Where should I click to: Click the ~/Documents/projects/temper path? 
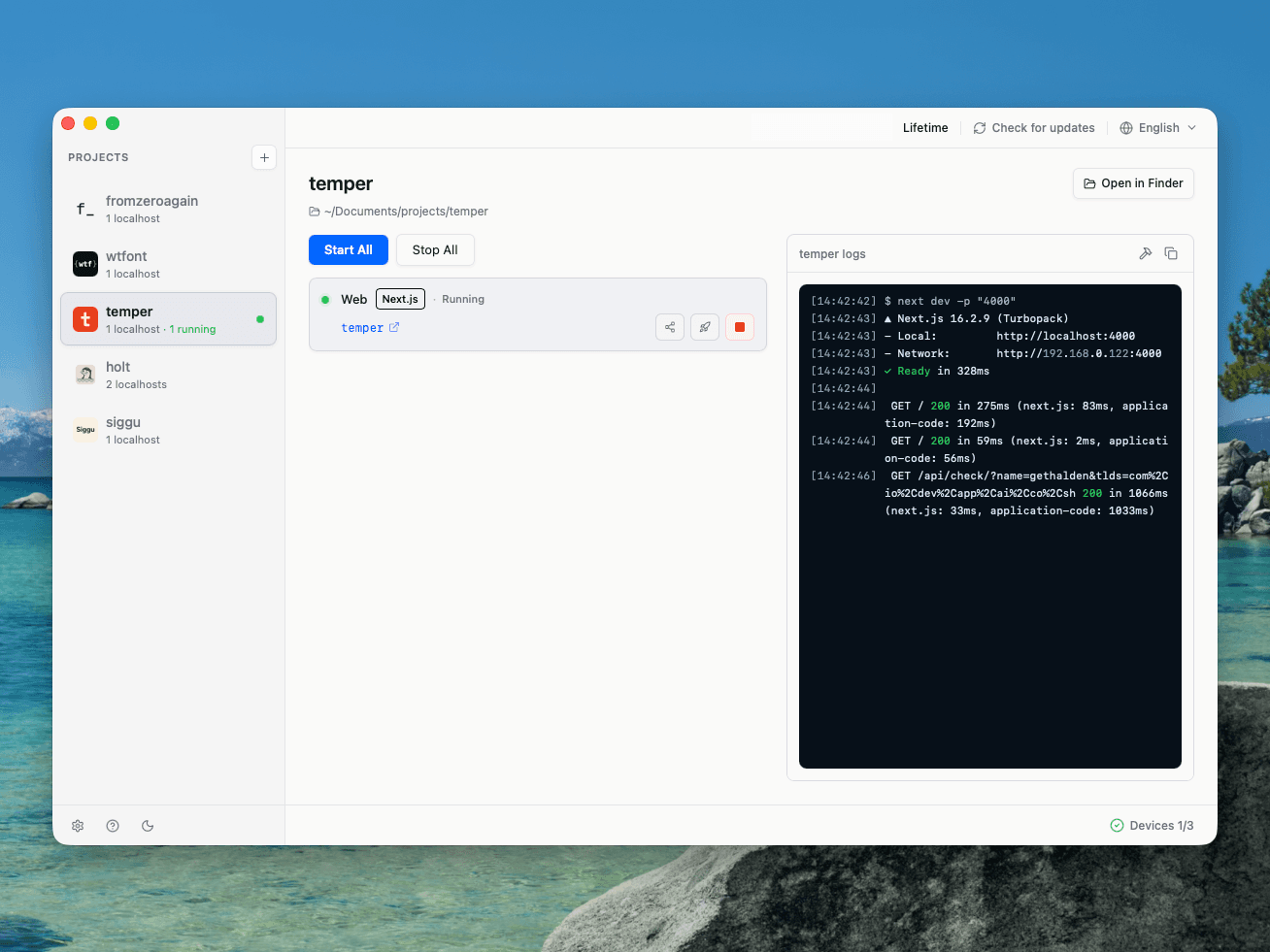406,212
